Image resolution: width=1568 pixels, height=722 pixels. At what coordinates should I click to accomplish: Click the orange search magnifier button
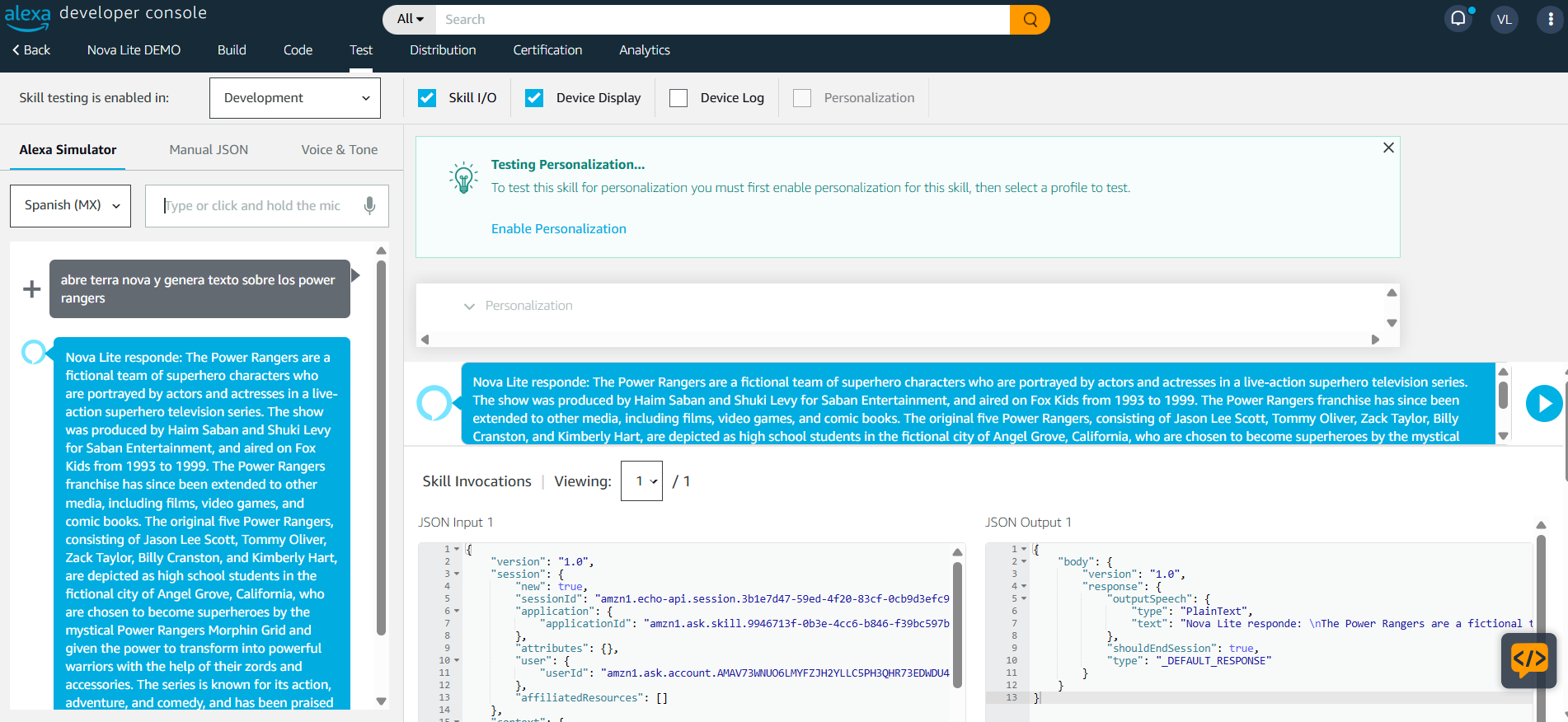(1030, 20)
